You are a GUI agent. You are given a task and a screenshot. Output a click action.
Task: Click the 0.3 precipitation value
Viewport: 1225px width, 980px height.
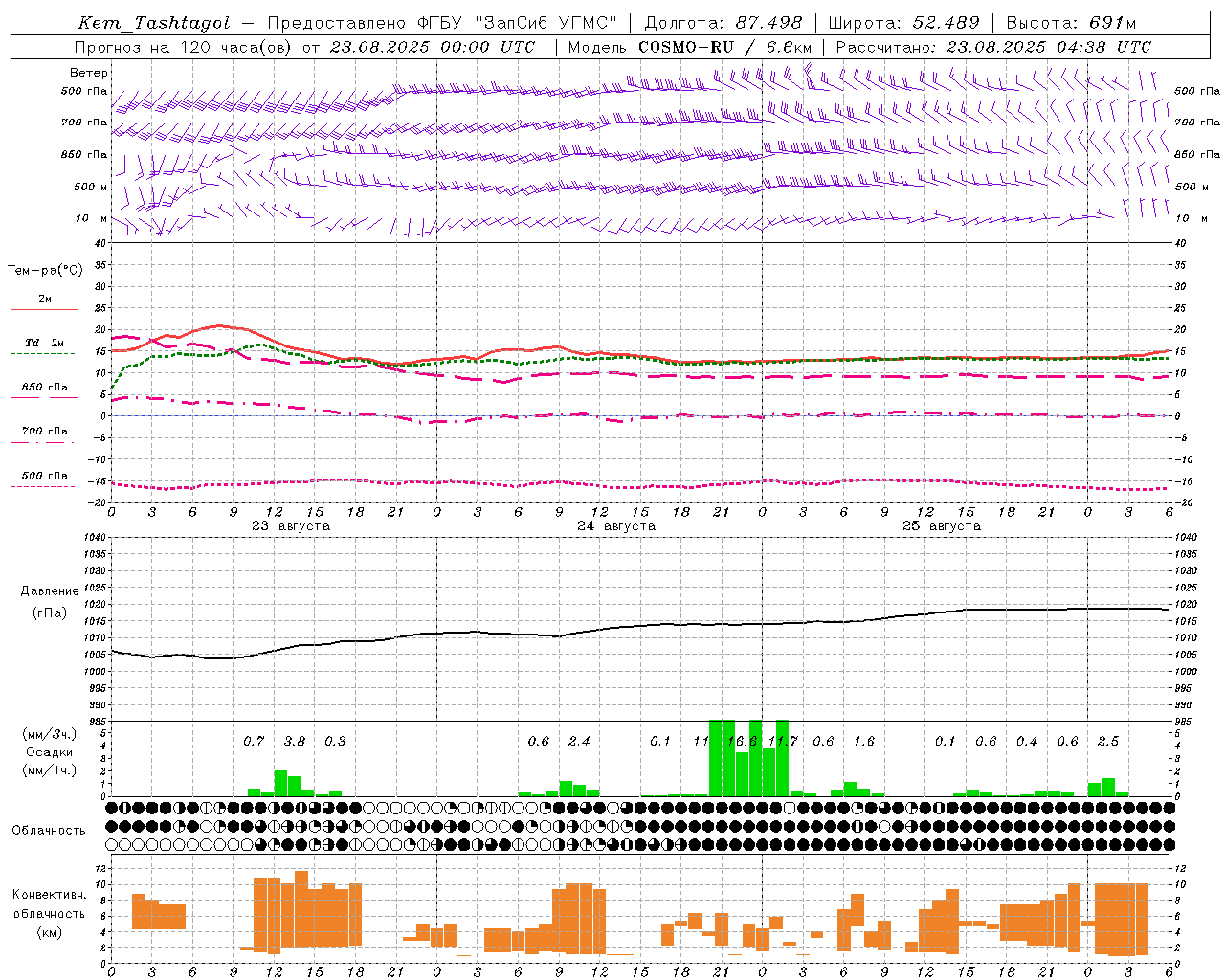(335, 741)
